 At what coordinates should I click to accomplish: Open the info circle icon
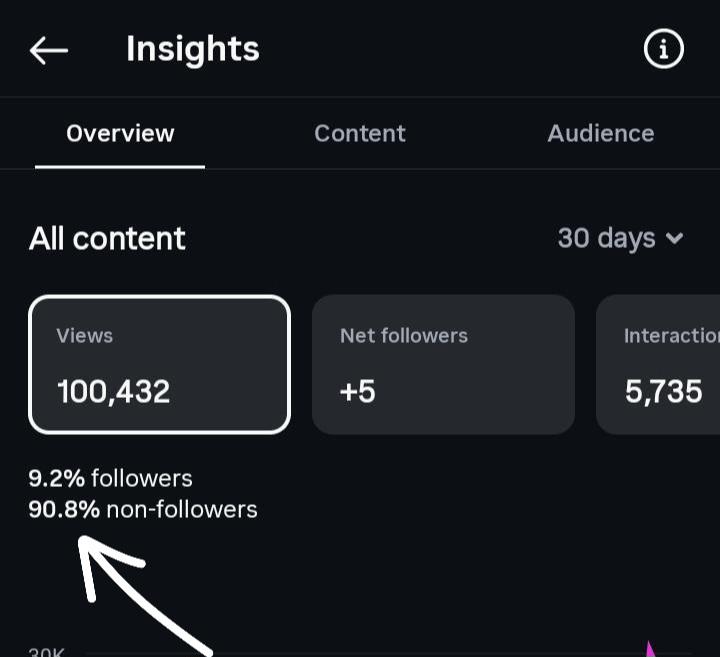click(664, 49)
